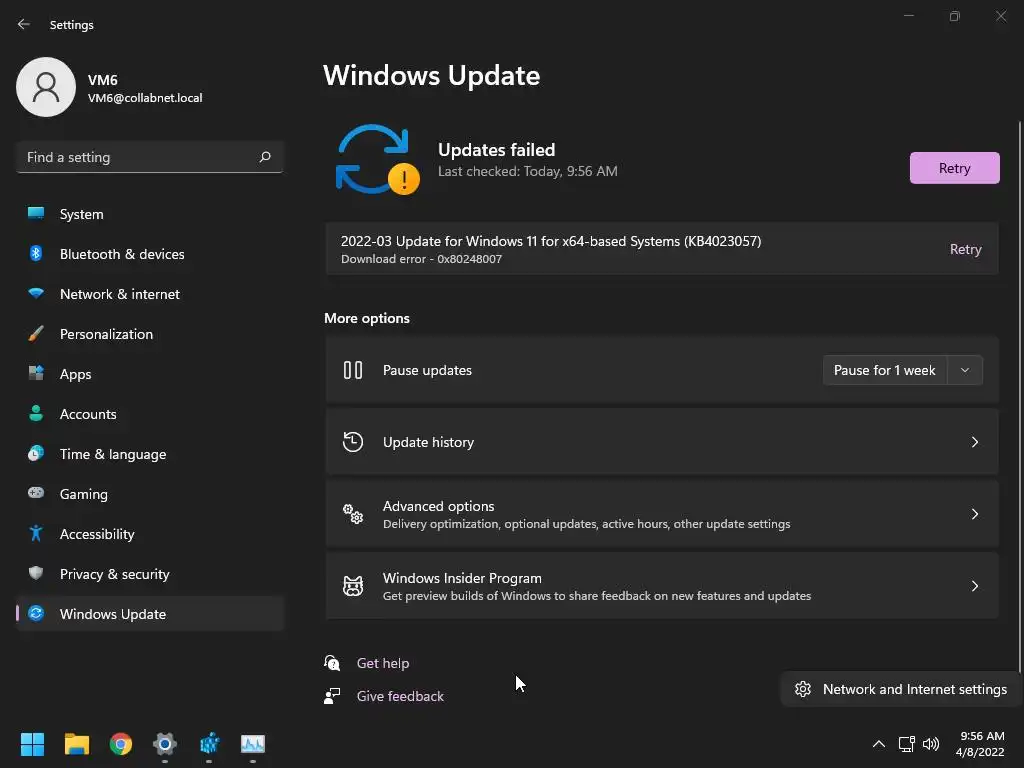
Task: Click the volume speaker tray icon
Action: pyautogui.click(x=931, y=744)
